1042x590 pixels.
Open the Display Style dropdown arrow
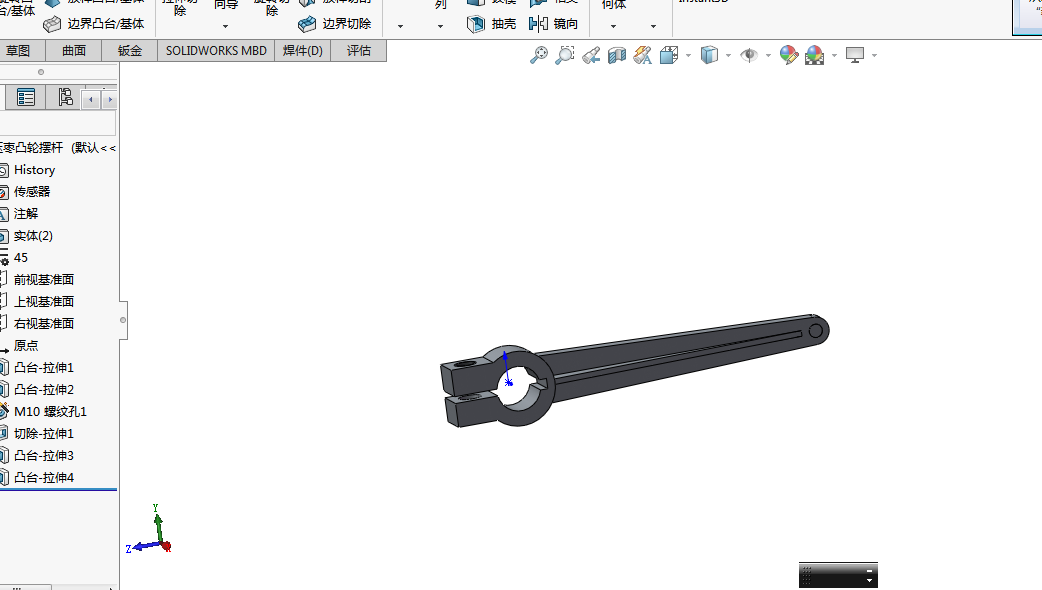pyautogui.click(x=728, y=56)
